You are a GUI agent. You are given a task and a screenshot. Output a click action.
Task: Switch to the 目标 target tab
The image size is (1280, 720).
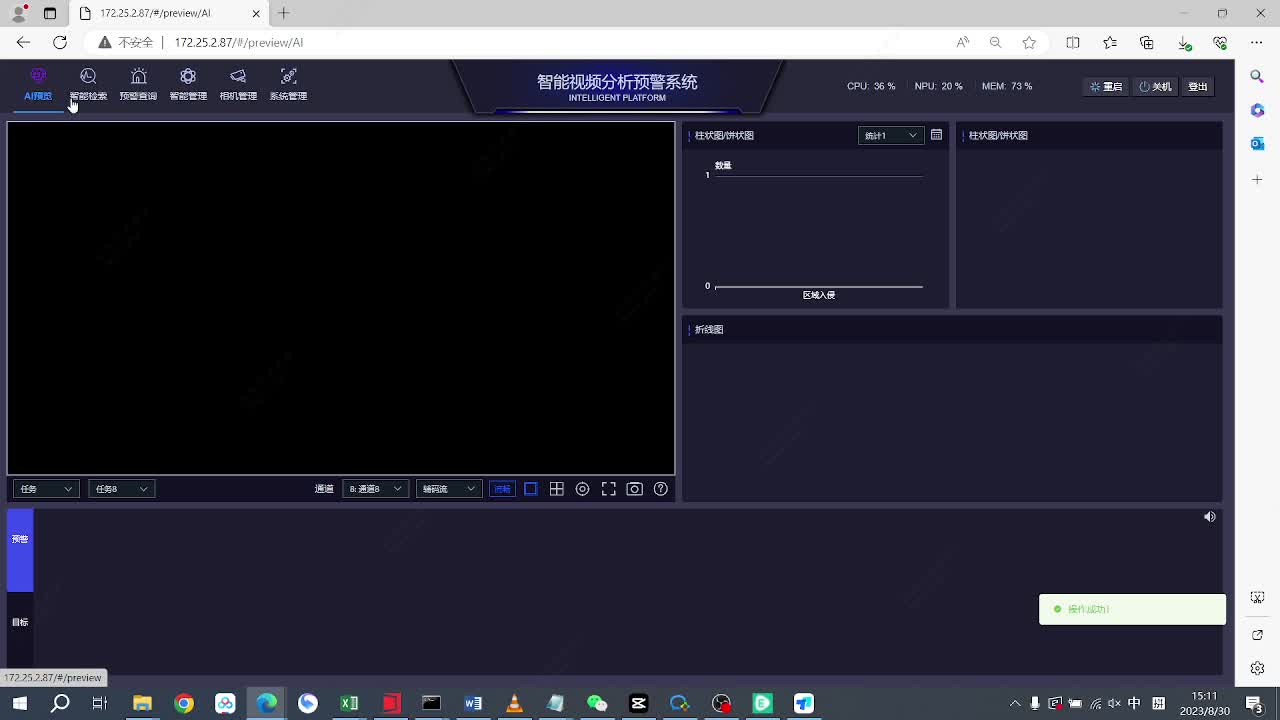point(20,622)
